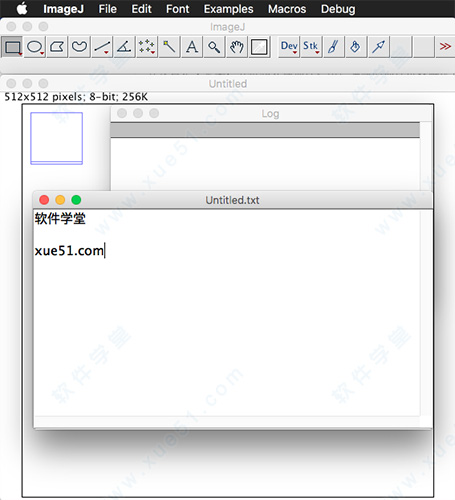Select the Angle tool
Screen dimensions: 455x500
pos(124,47)
